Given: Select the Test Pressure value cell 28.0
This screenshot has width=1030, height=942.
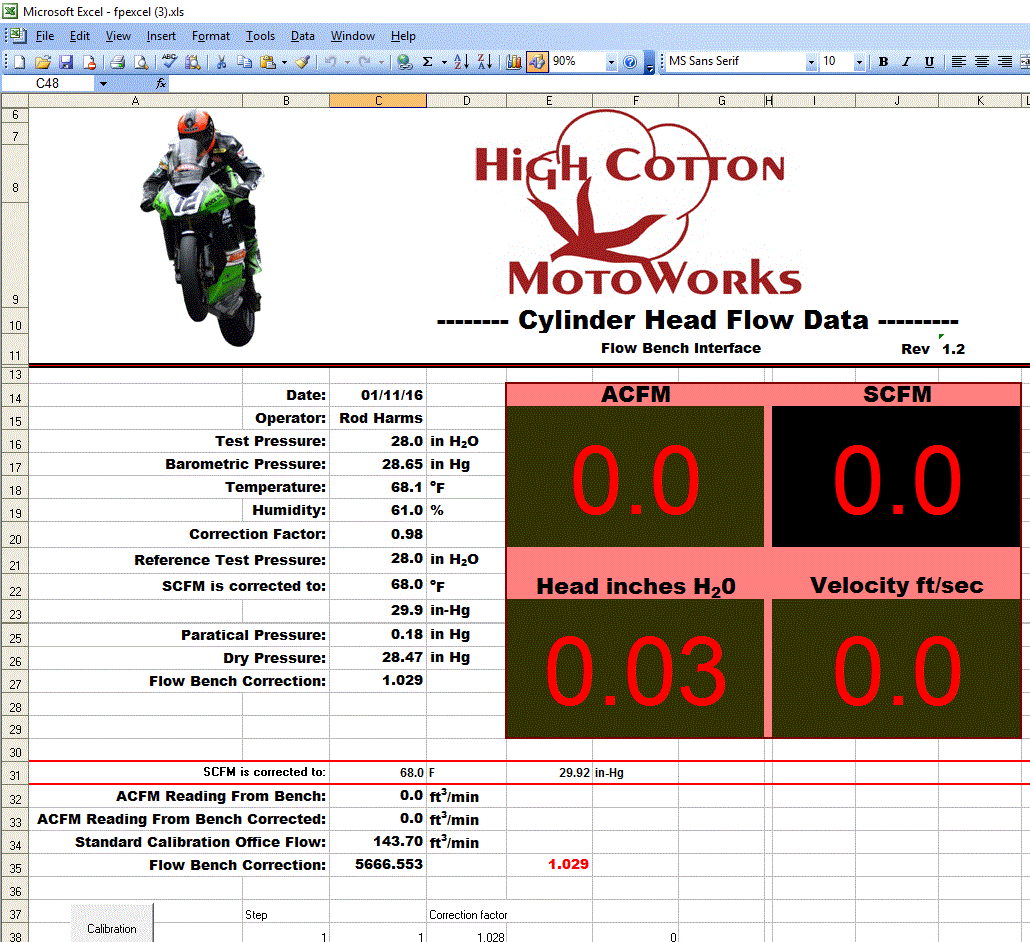Looking at the screenshot, I should click(x=378, y=441).
